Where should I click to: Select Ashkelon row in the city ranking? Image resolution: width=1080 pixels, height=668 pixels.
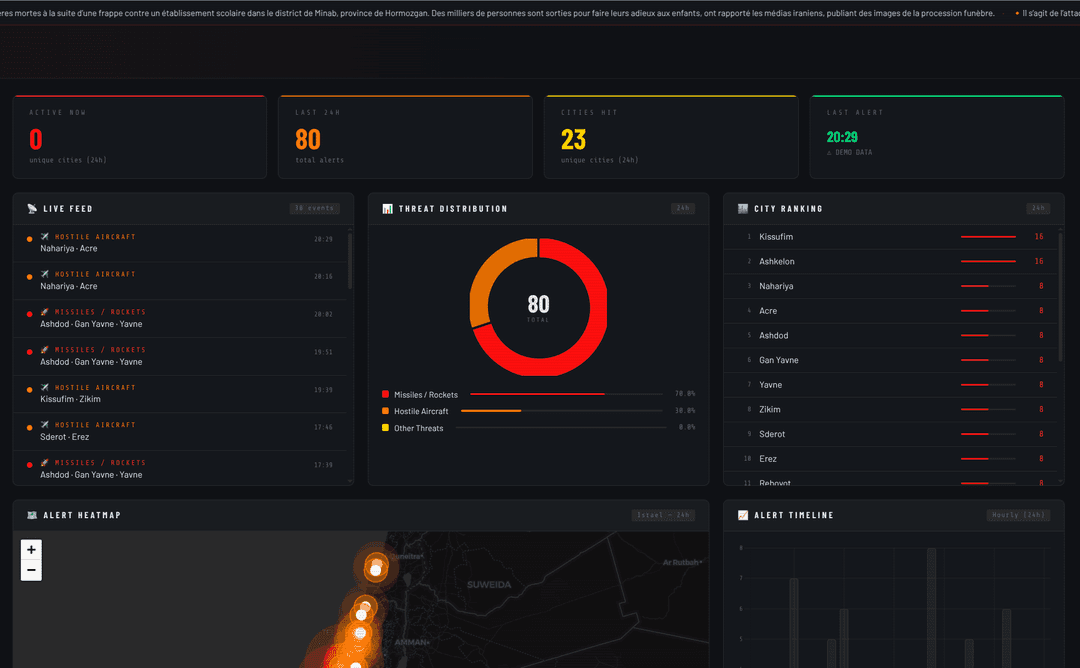tap(776, 261)
